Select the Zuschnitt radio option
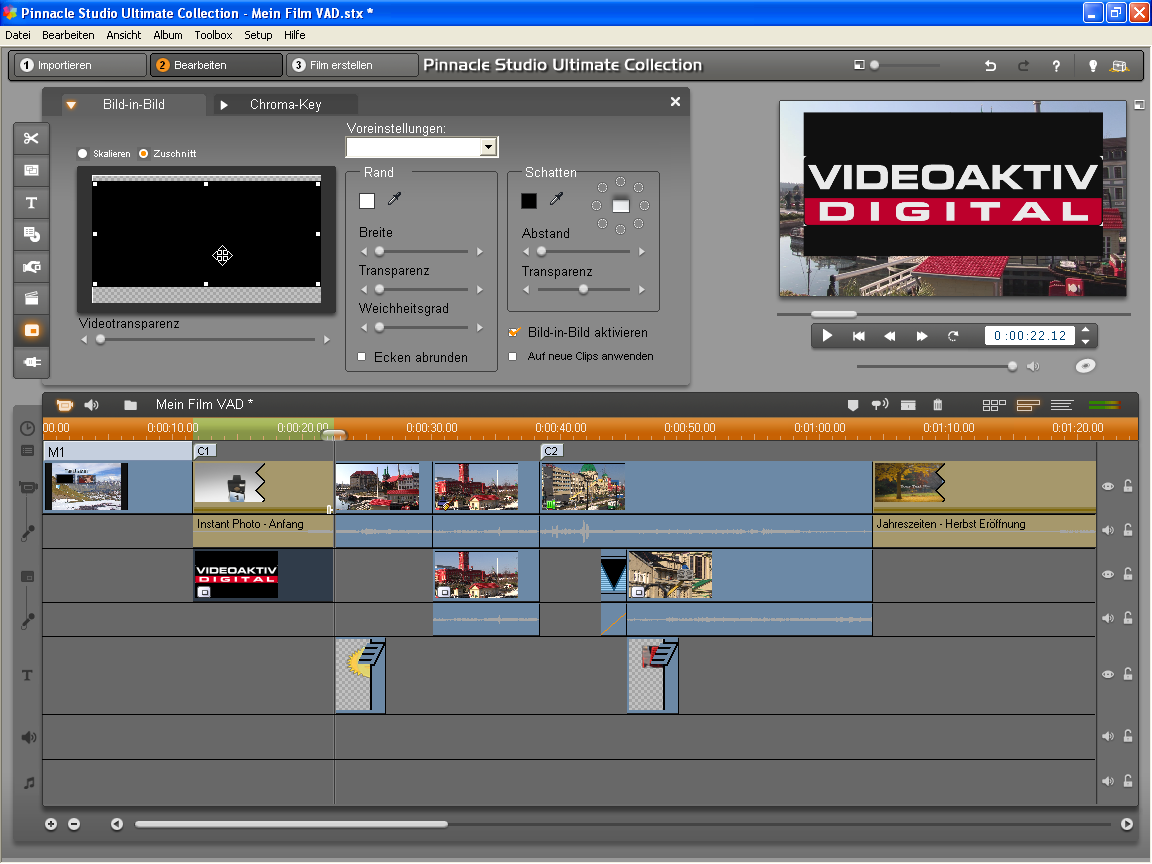This screenshot has width=1152, height=864. click(x=143, y=154)
